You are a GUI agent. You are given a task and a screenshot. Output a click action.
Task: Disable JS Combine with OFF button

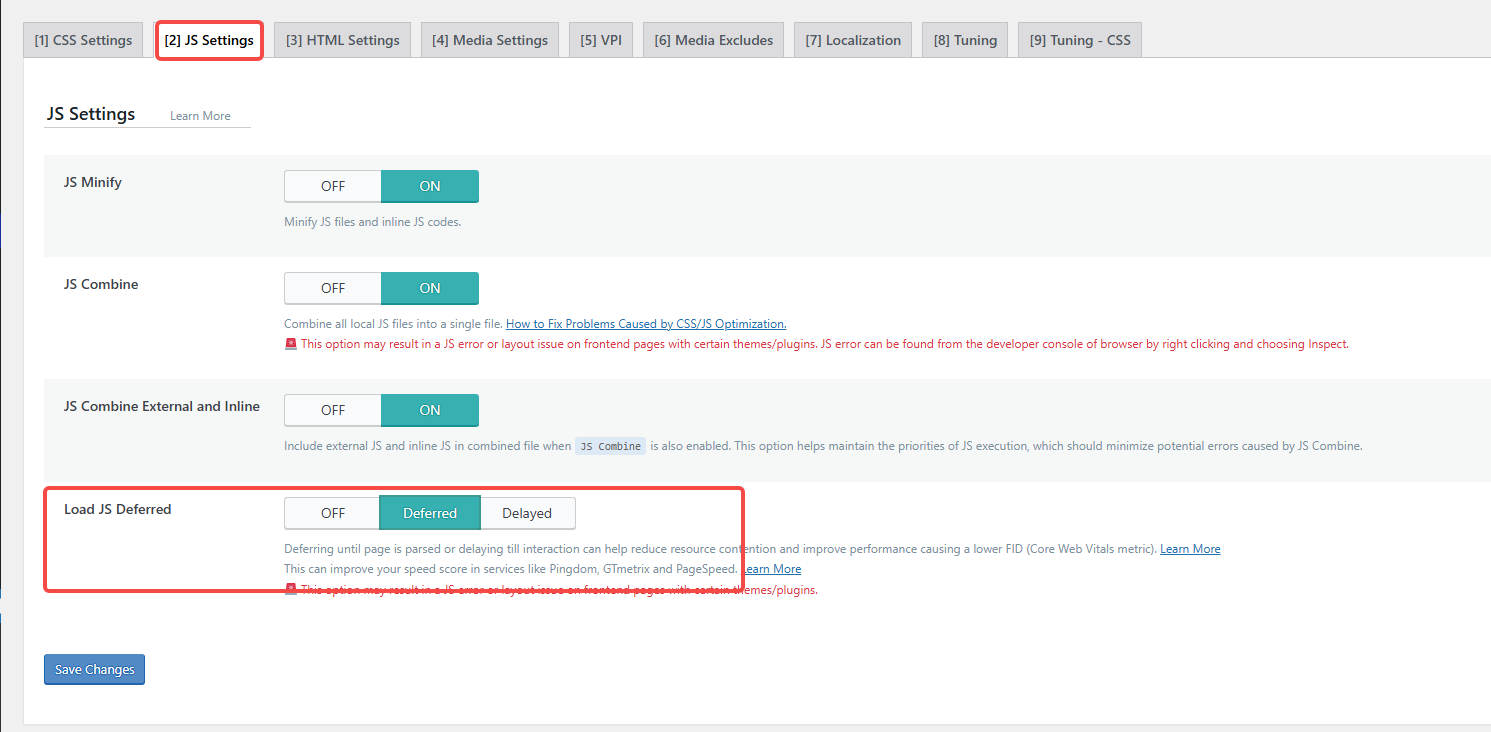point(333,288)
